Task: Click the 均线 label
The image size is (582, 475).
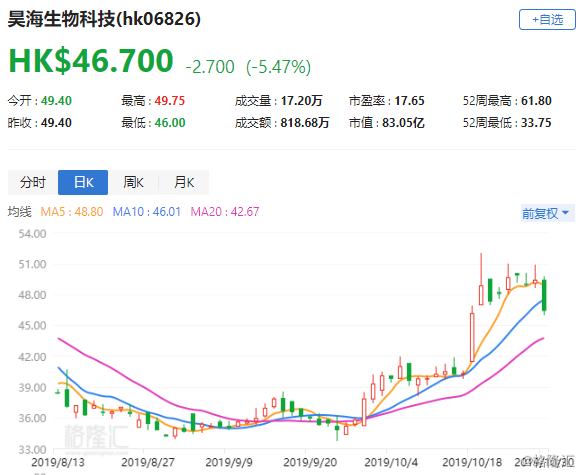Action: point(20,212)
